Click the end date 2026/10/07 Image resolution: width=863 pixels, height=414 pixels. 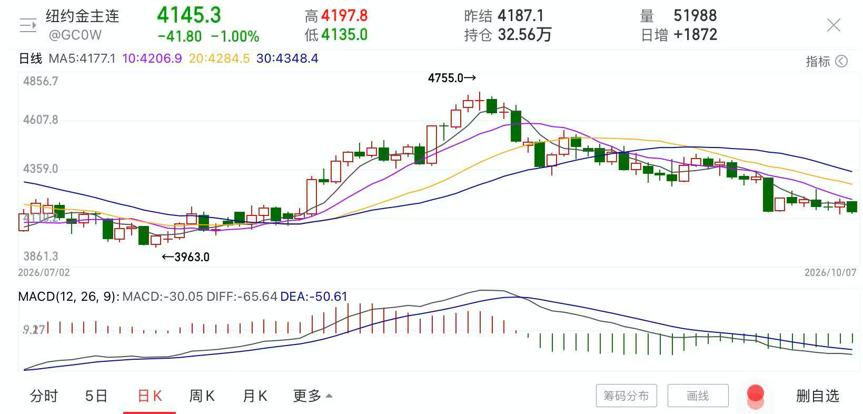pyautogui.click(x=830, y=273)
